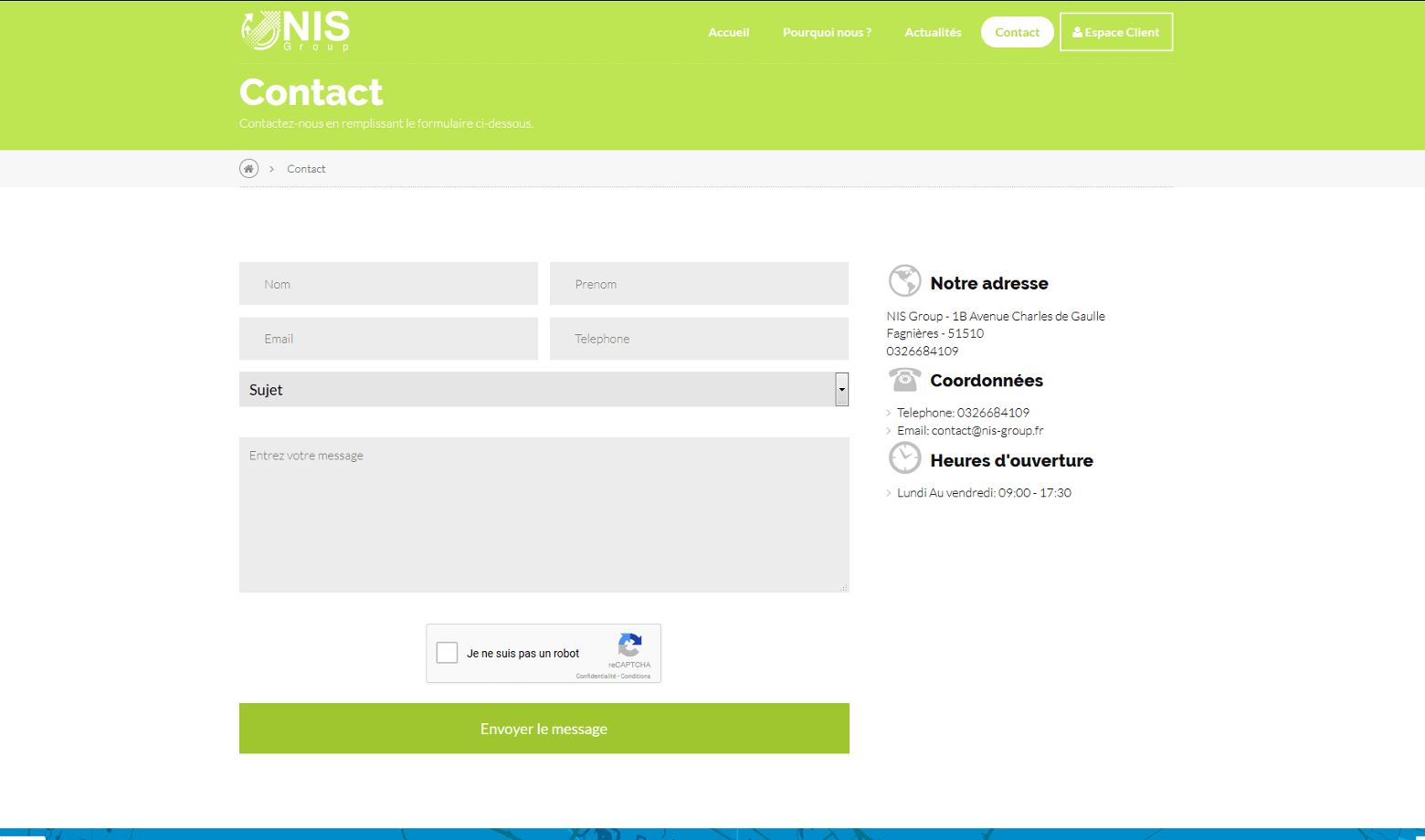
Task: Click the home breadcrumb icon
Action: (x=248, y=169)
